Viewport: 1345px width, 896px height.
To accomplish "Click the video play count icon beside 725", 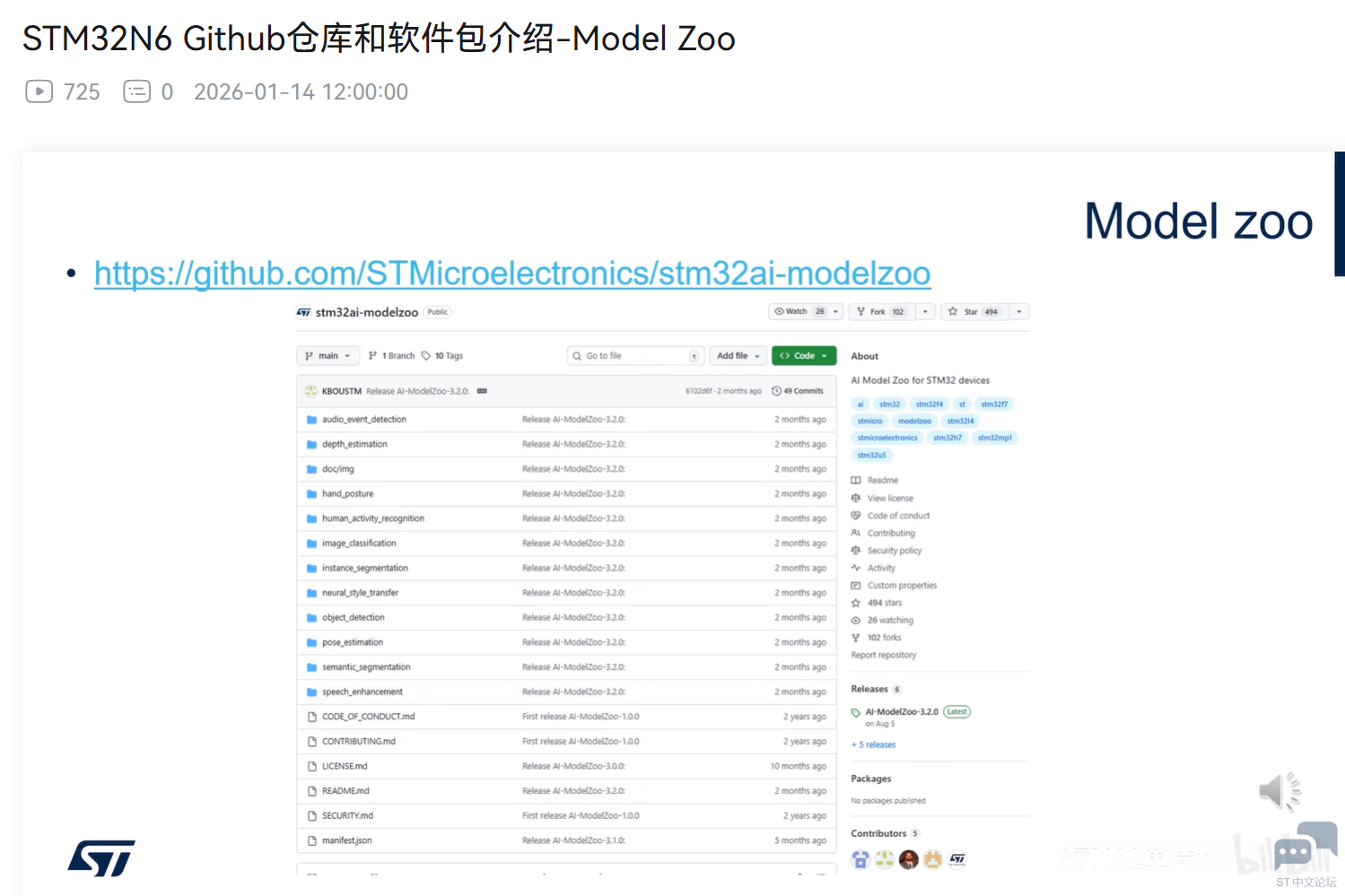I will pyautogui.click(x=39, y=91).
